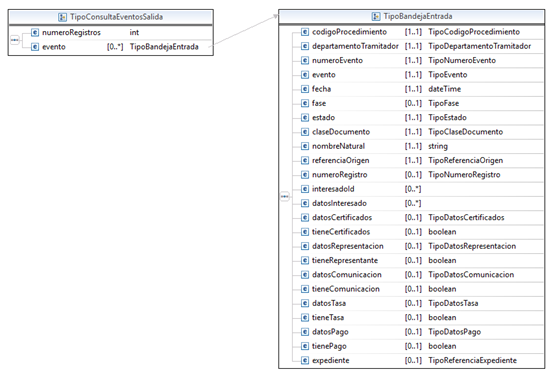The height and width of the screenshot is (374, 551).
Task: Open the TipoReferenciaExpediente type reference
Action: 472,360
